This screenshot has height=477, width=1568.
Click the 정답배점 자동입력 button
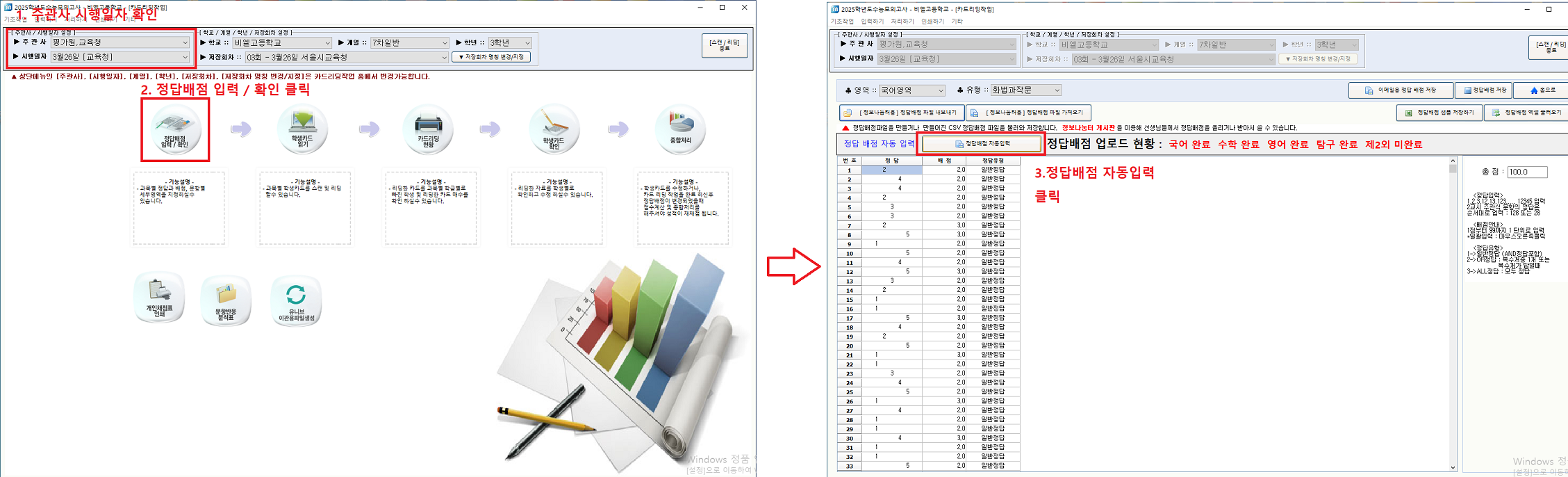[981, 144]
